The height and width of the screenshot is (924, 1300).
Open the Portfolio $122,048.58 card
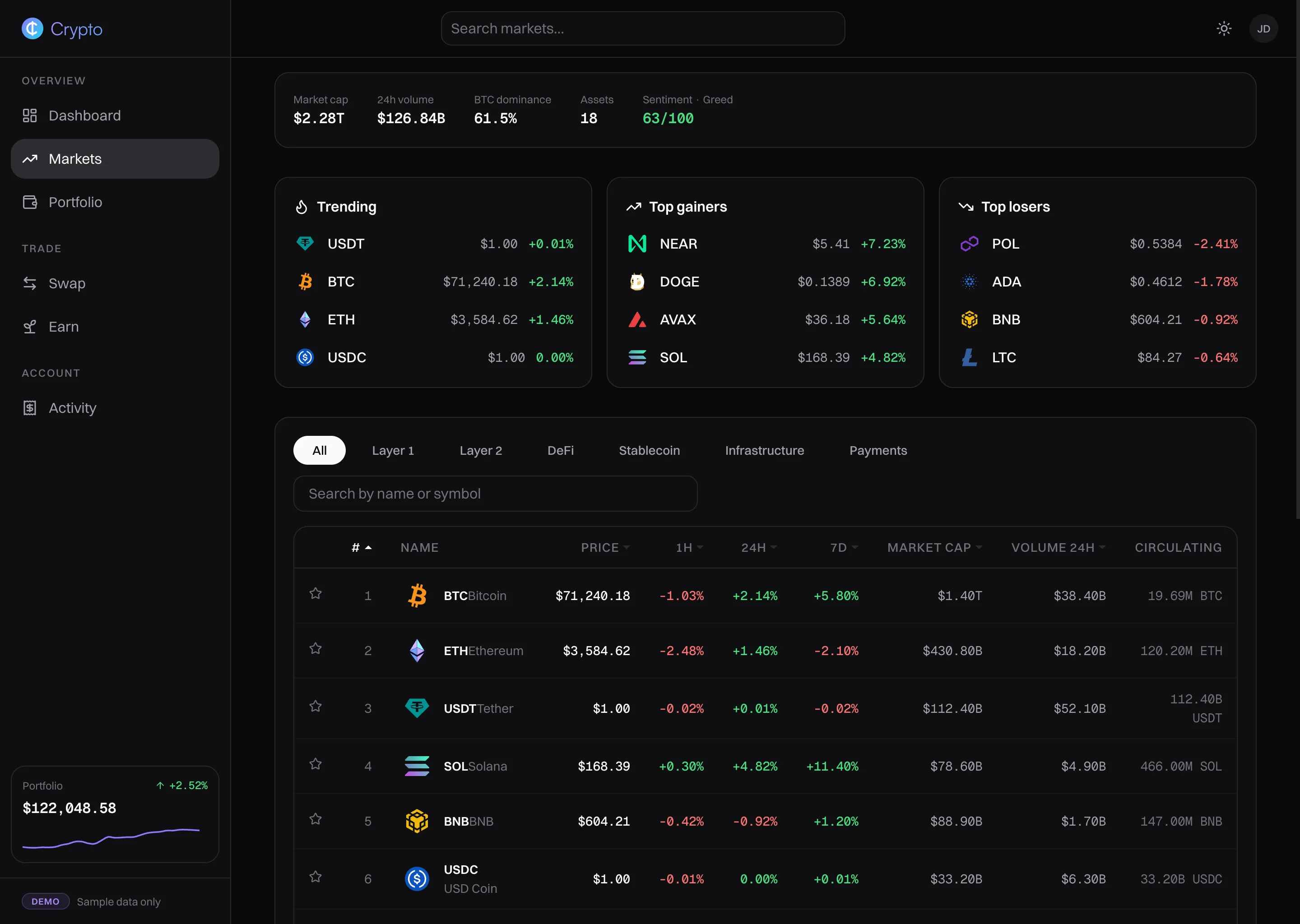(x=115, y=813)
